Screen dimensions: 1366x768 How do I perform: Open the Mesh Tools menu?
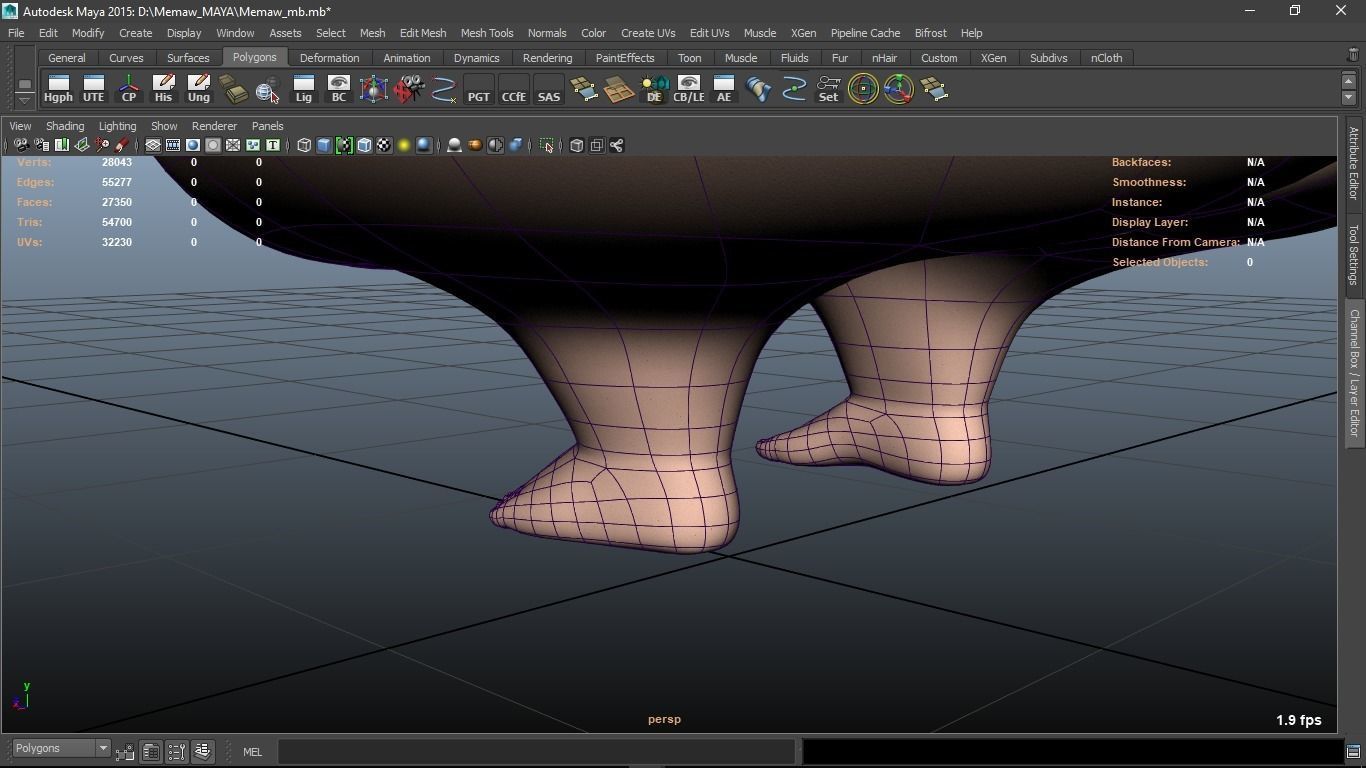click(x=486, y=33)
